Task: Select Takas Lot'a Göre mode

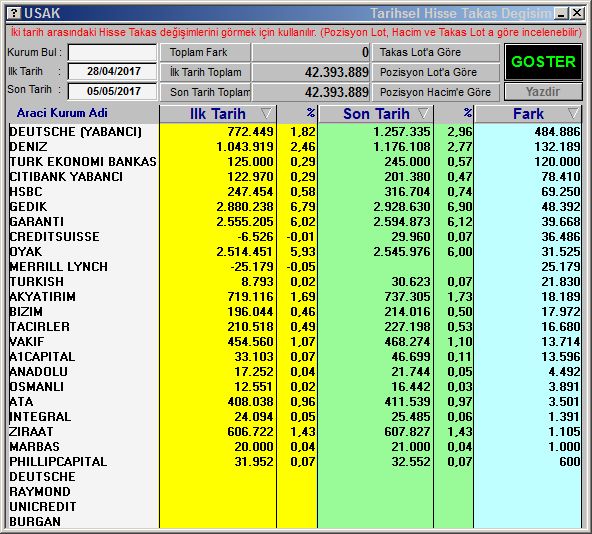Action: coord(436,52)
